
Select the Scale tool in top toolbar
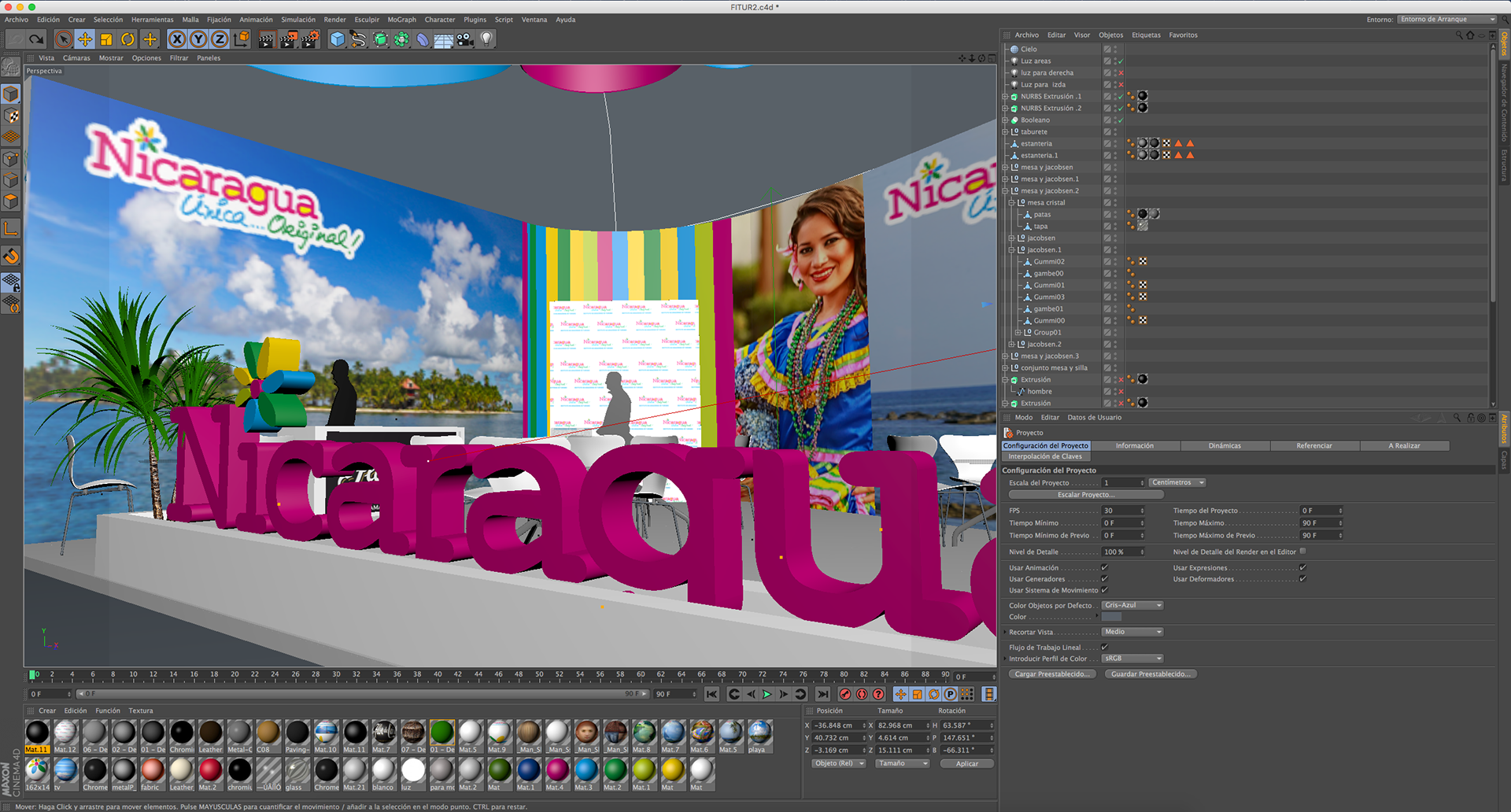pos(106,39)
